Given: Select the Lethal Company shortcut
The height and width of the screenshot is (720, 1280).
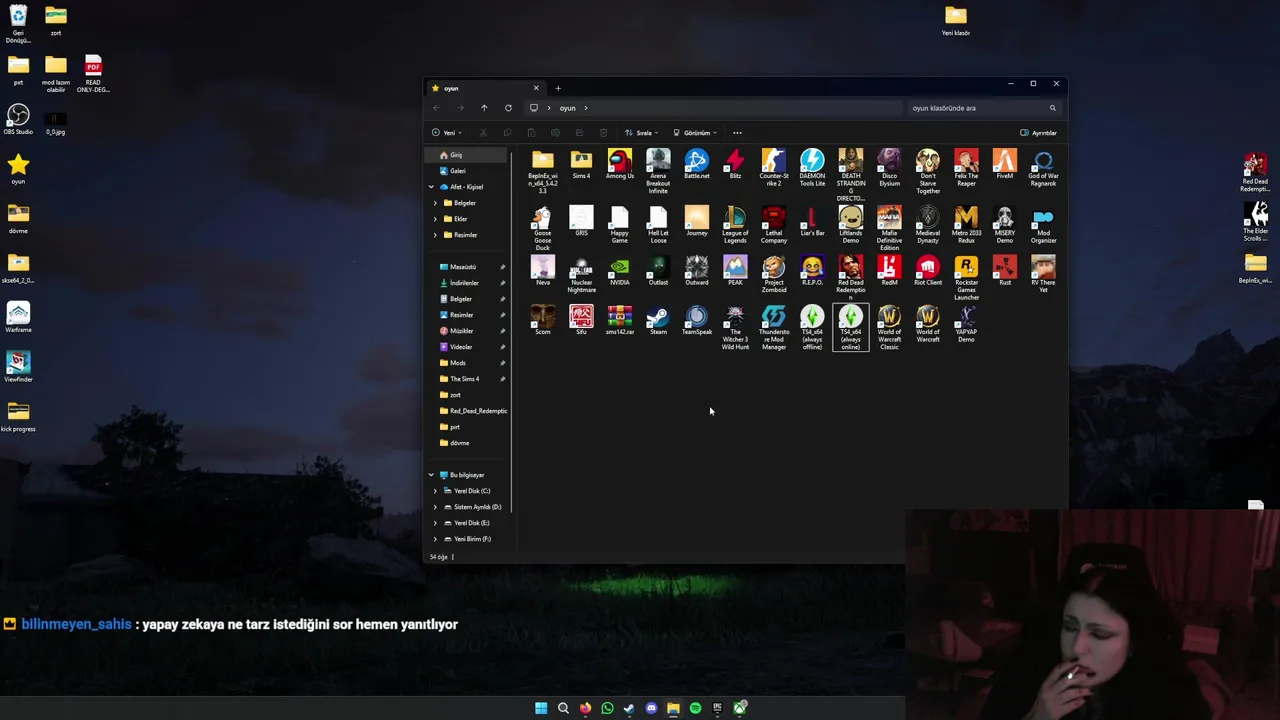Looking at the screenshot, I should pos(773,225).
